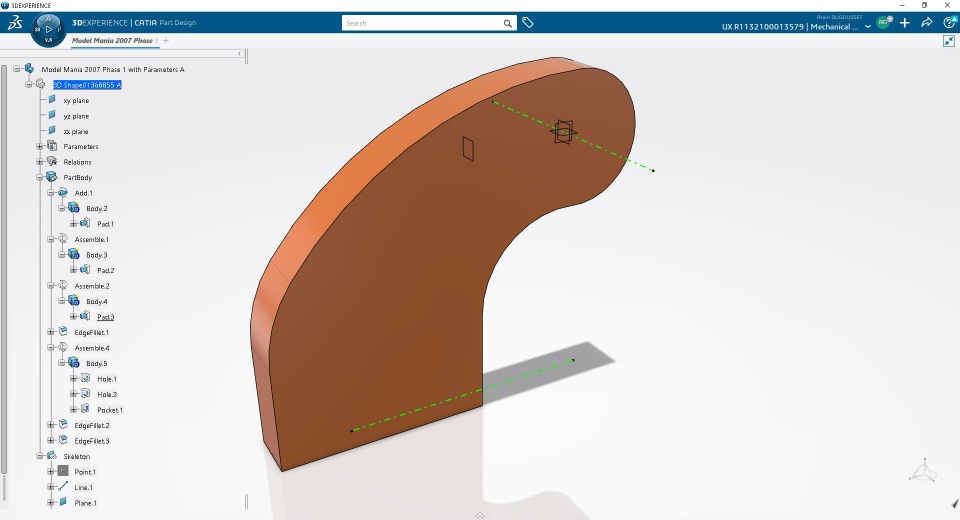
Task: Open the help question mark icon
Action: pyautogui.click(x=950, y=23)
